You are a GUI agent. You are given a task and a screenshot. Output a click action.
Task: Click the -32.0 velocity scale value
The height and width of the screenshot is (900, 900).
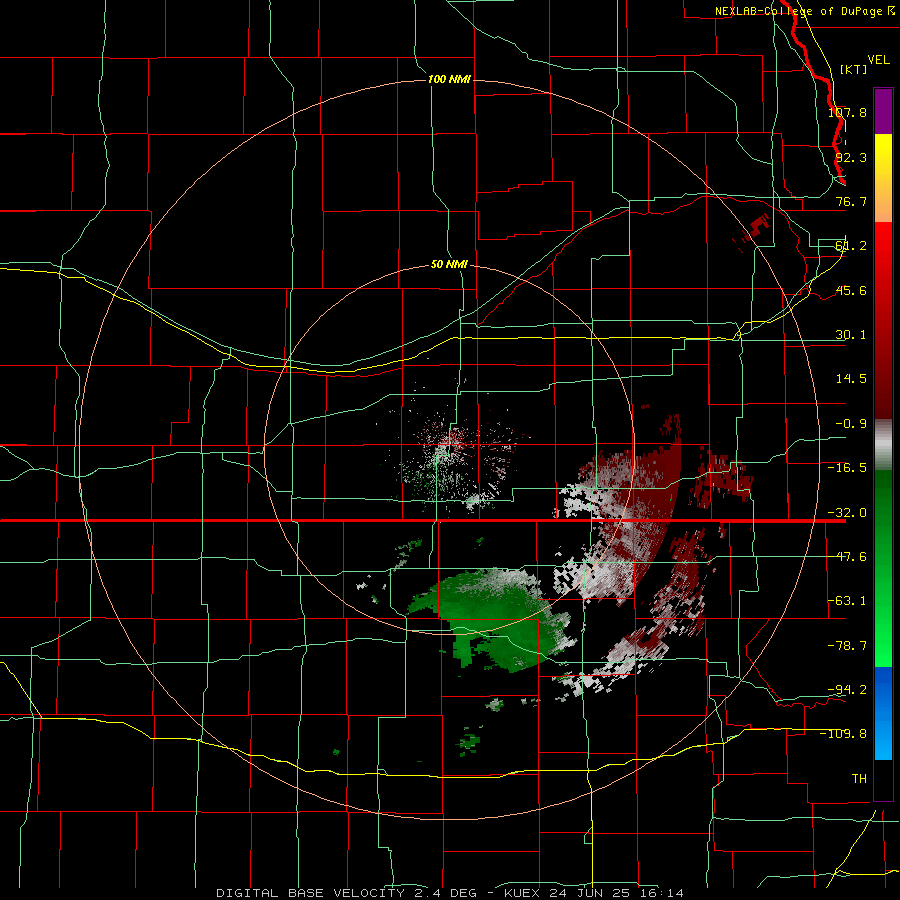847,513
